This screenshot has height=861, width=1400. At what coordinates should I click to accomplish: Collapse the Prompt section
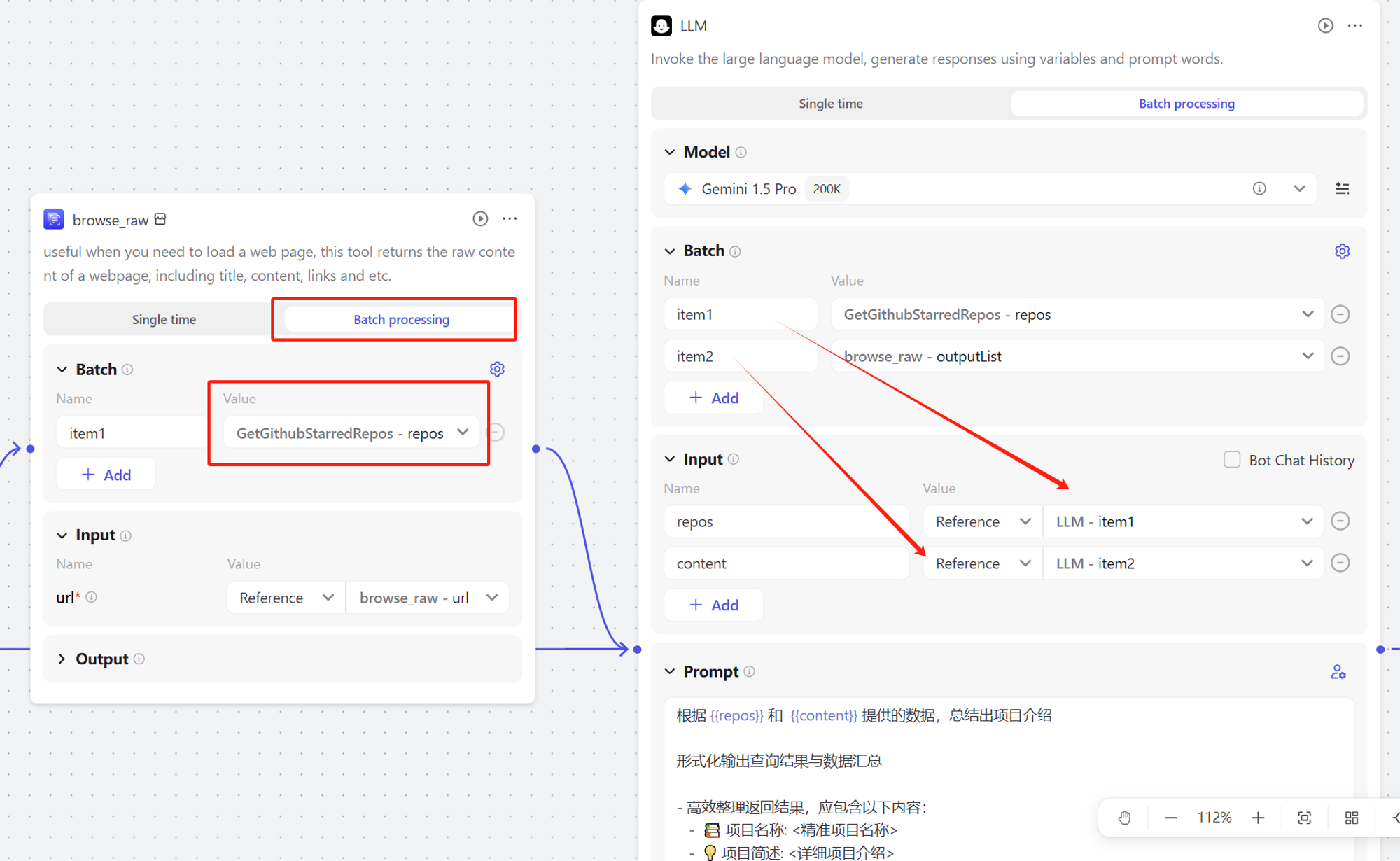[670, 672]
